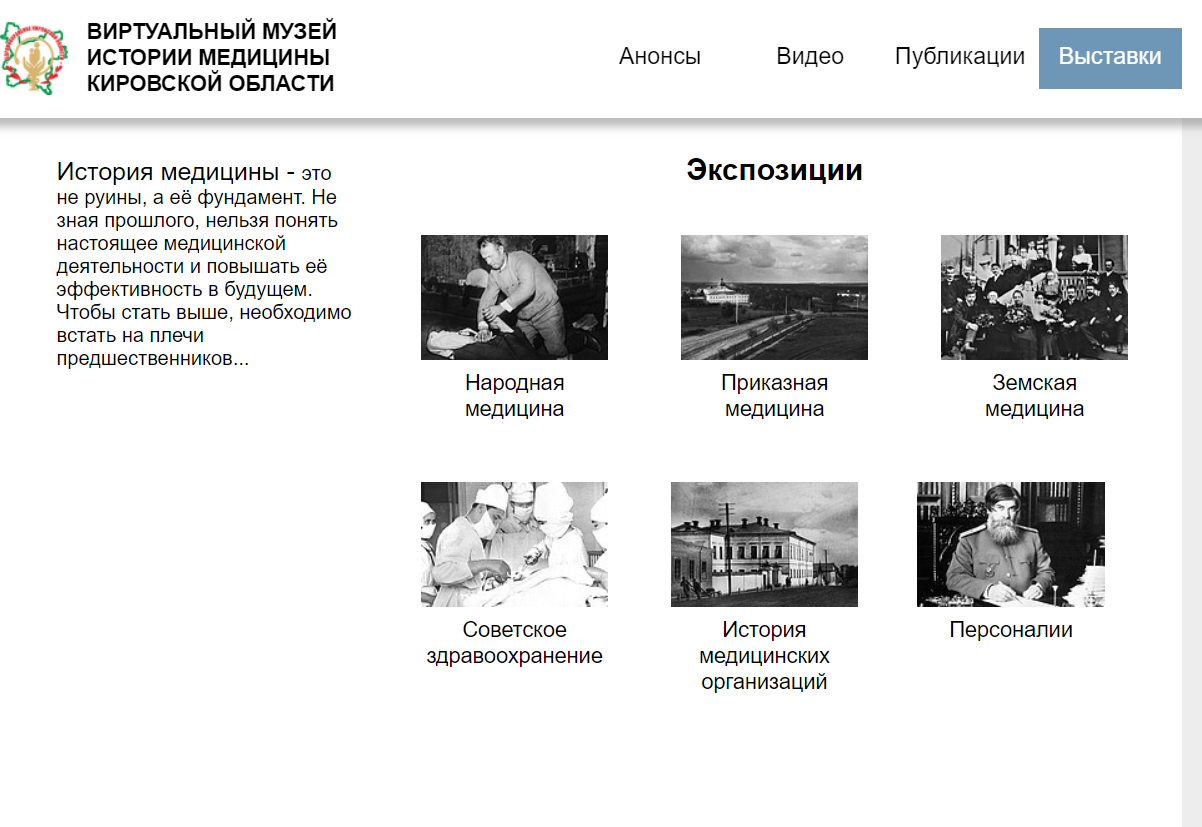Screen dimensions: 1202x827
Task: Go to the Видео section
Action: click(x=810, y=56)
